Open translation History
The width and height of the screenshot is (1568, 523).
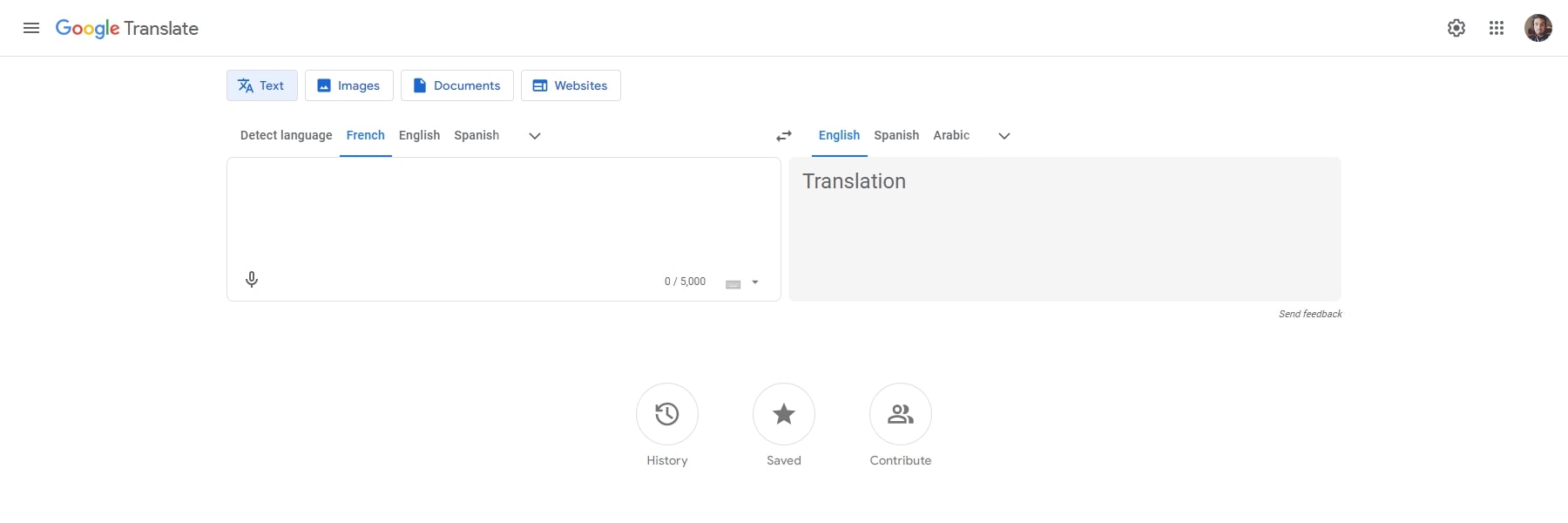666,415
